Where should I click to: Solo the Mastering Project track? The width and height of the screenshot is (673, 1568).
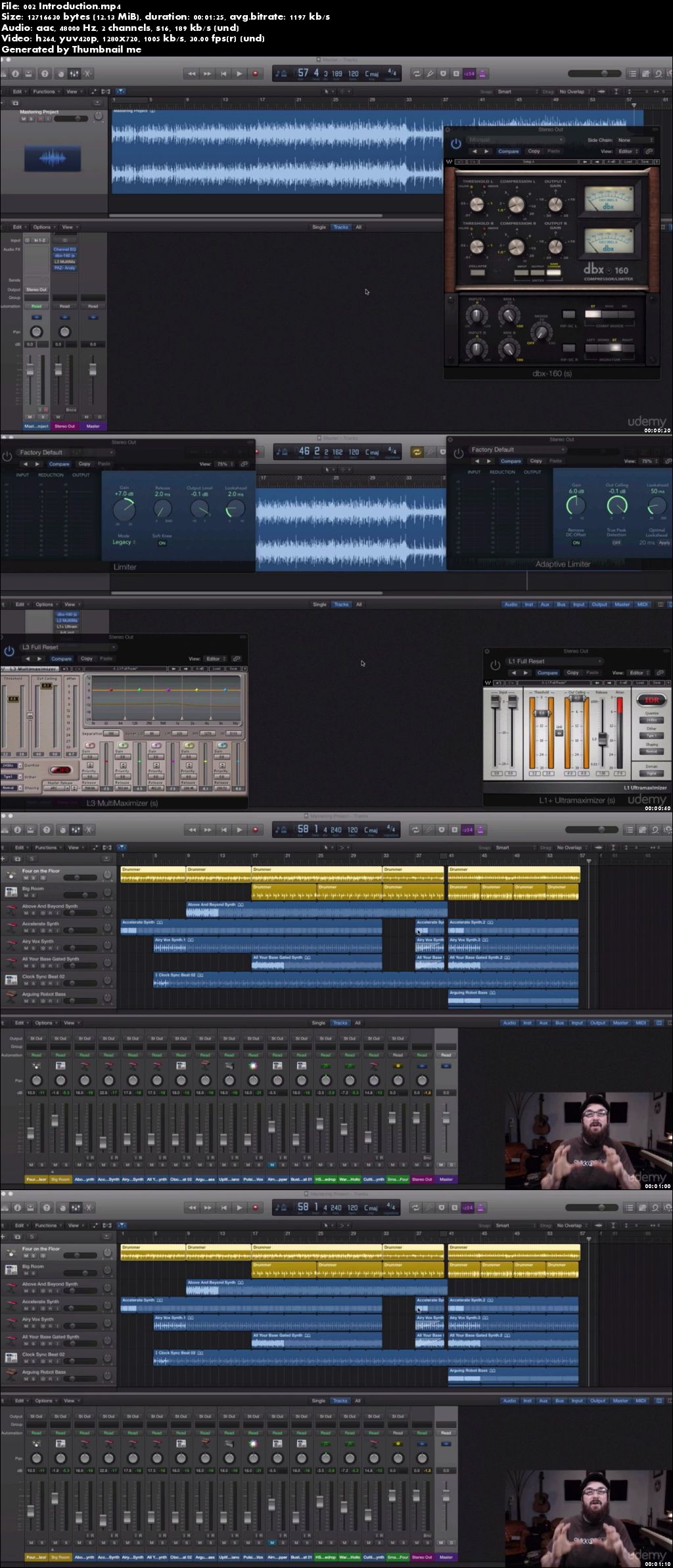click(30, 119)
